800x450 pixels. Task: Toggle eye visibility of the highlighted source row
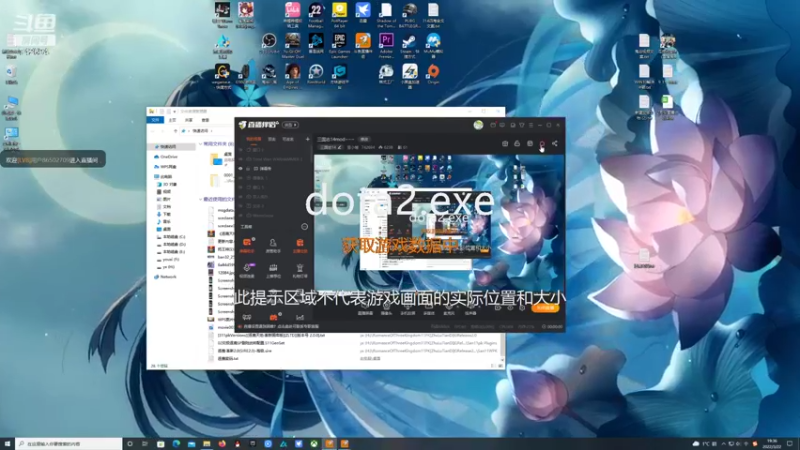[x=241, y=168]
